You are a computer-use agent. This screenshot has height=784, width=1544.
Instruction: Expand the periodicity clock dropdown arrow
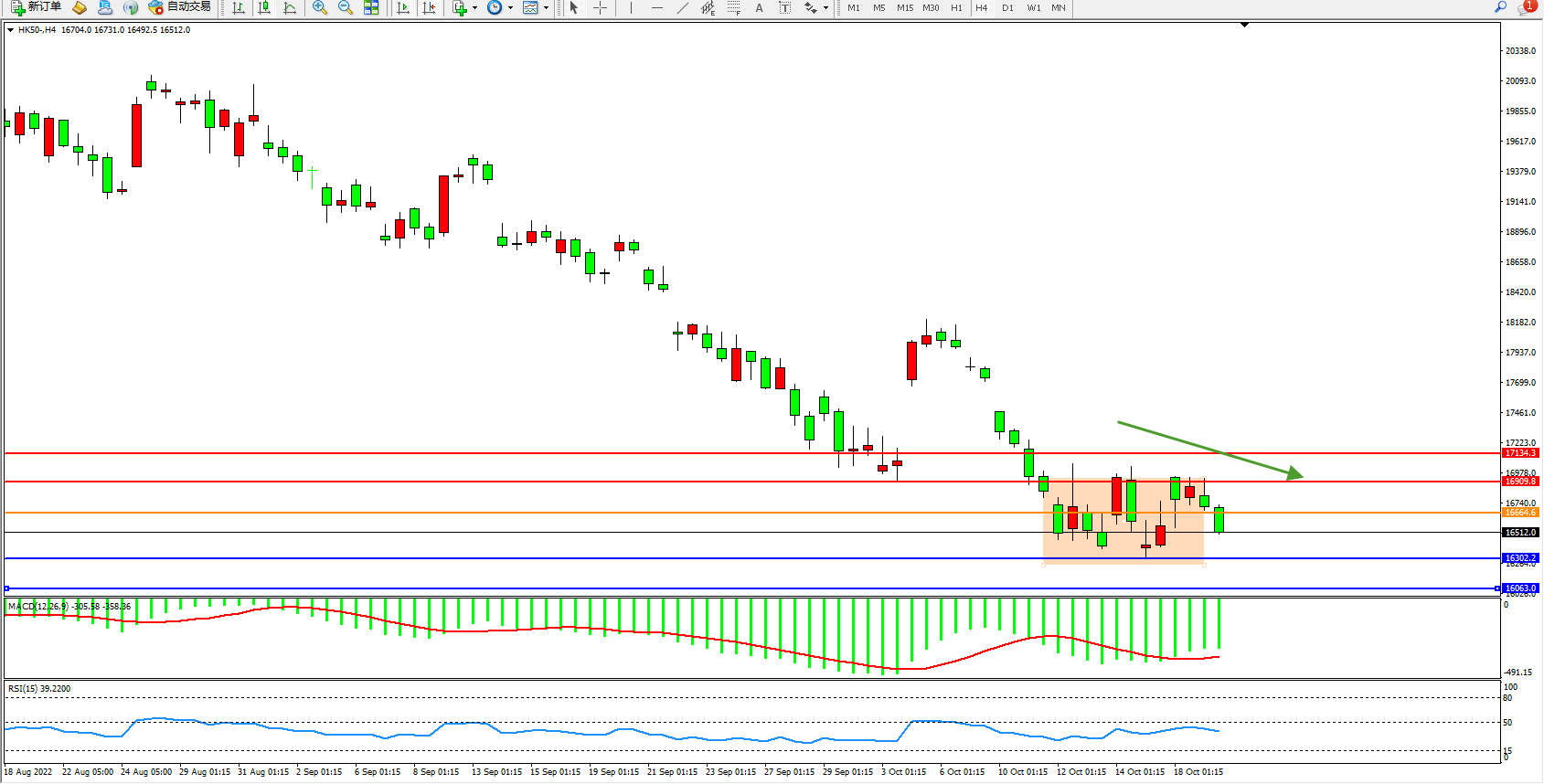510,8
